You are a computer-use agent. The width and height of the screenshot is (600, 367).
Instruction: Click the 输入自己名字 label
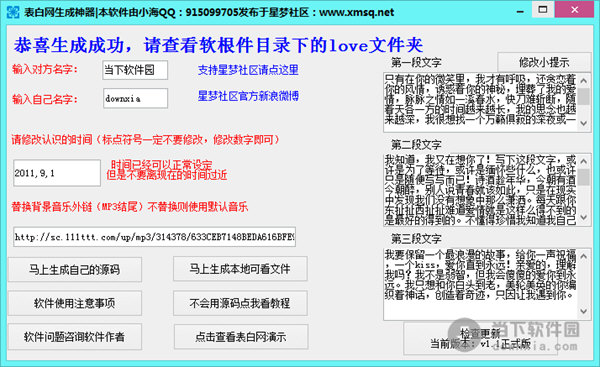pyautogui.click(x=45, y=99)
